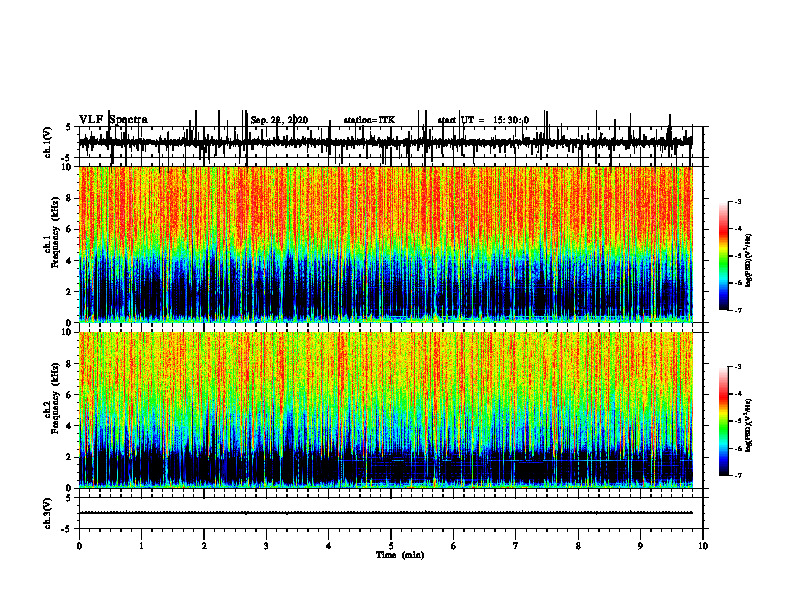The width and height of the screenshot is (792, 612).
Task: Click the 'station=ITK' header text
Action: click(x=369, y=120)
